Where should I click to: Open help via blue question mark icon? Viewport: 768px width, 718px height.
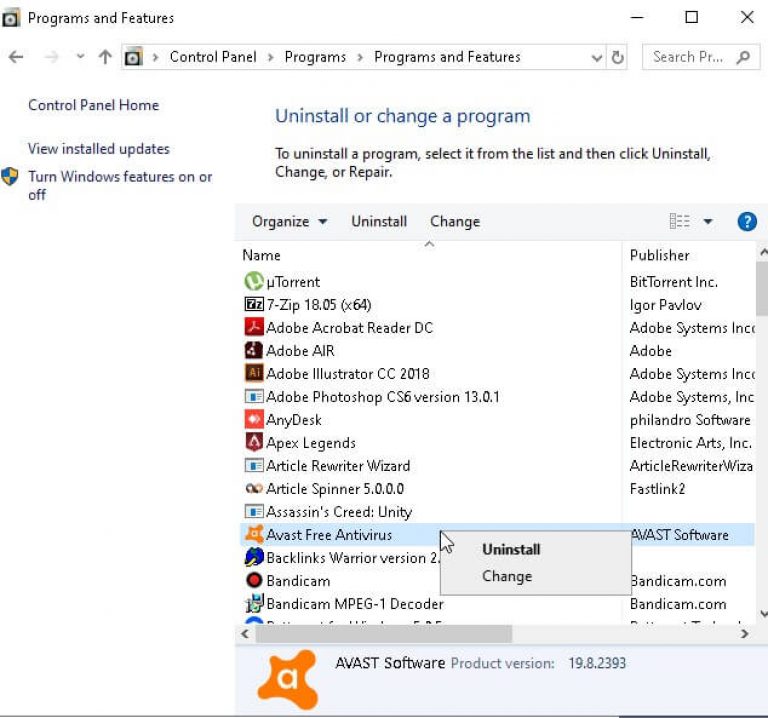[747, 222]
